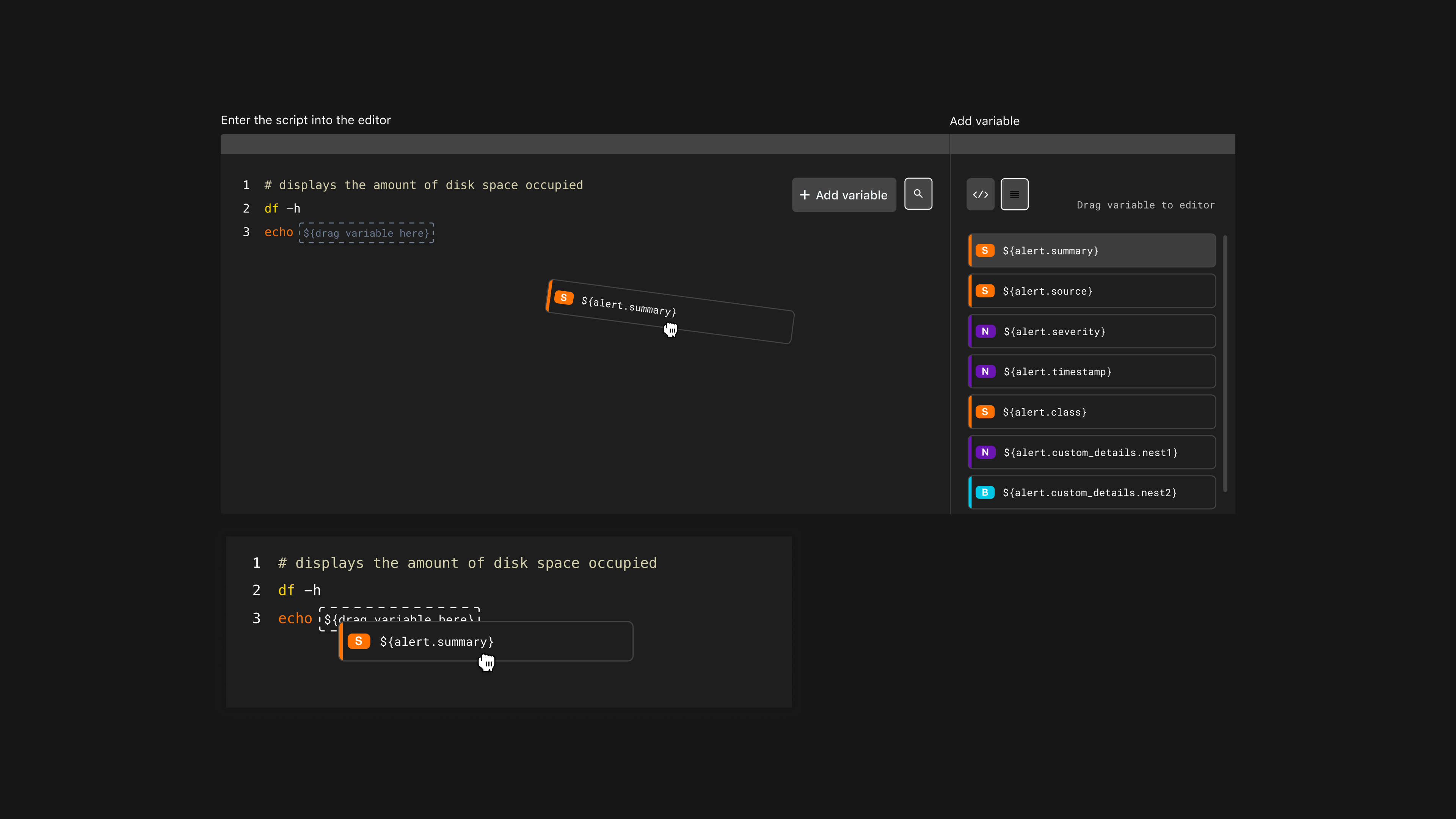
Task: Click the S type badge on ${alert.summary}
Action: point(985,250)
